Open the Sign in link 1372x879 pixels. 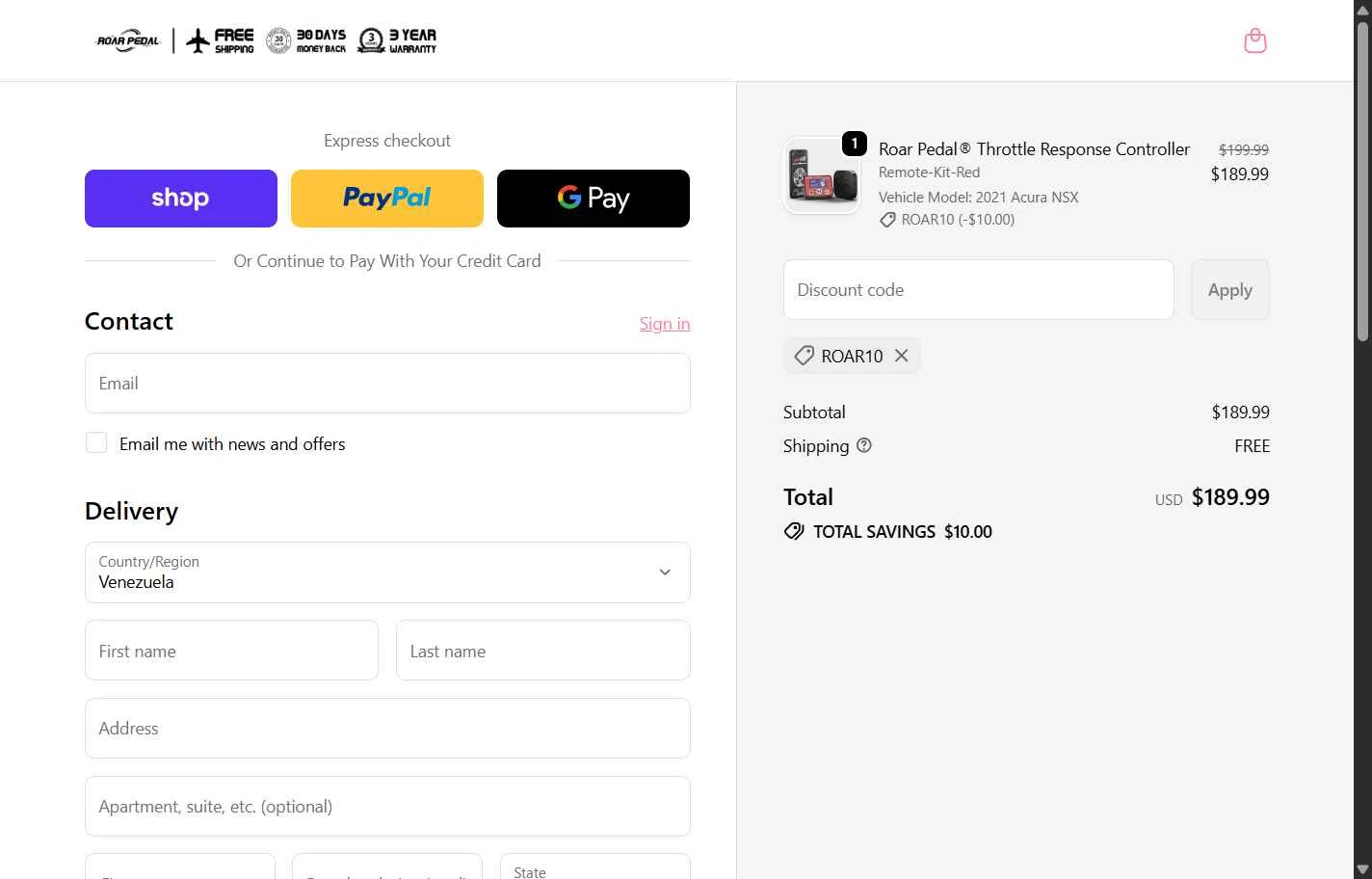point(665,324)
